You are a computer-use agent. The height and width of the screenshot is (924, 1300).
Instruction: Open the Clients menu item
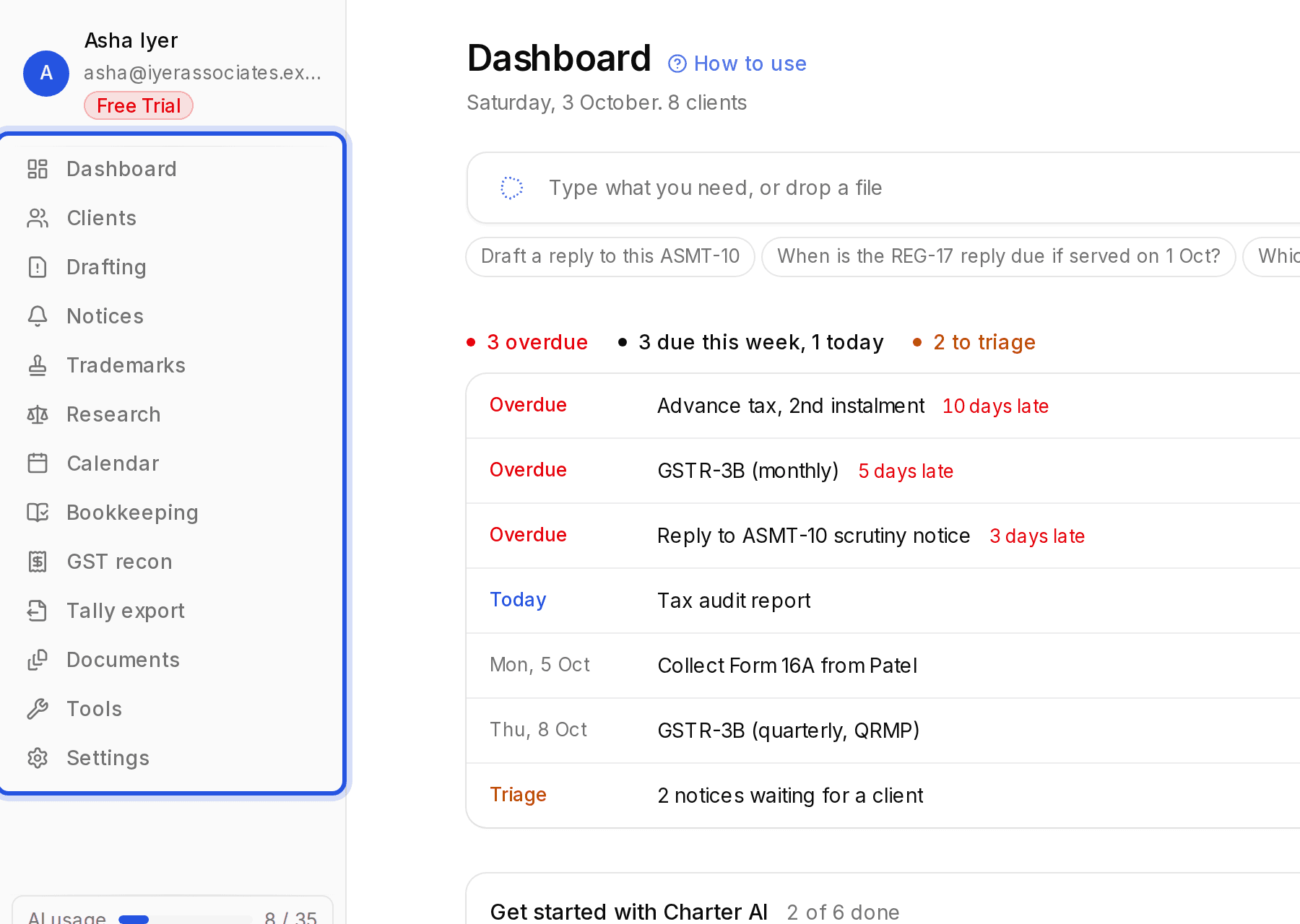[173, 218]
